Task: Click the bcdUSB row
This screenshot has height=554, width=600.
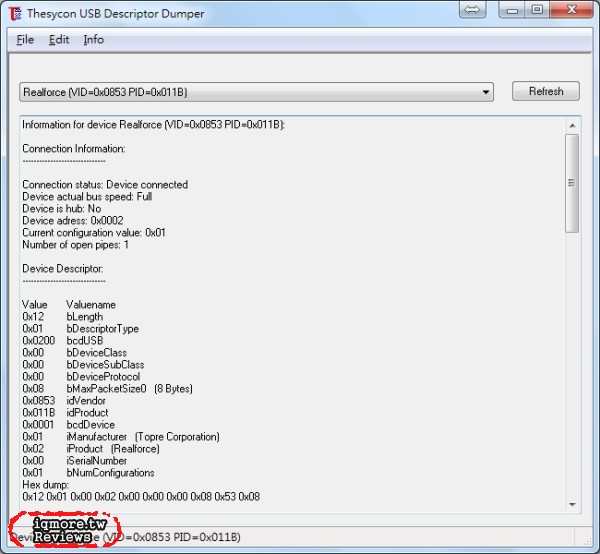Action: pyautogui.click(x=63, y=341)
